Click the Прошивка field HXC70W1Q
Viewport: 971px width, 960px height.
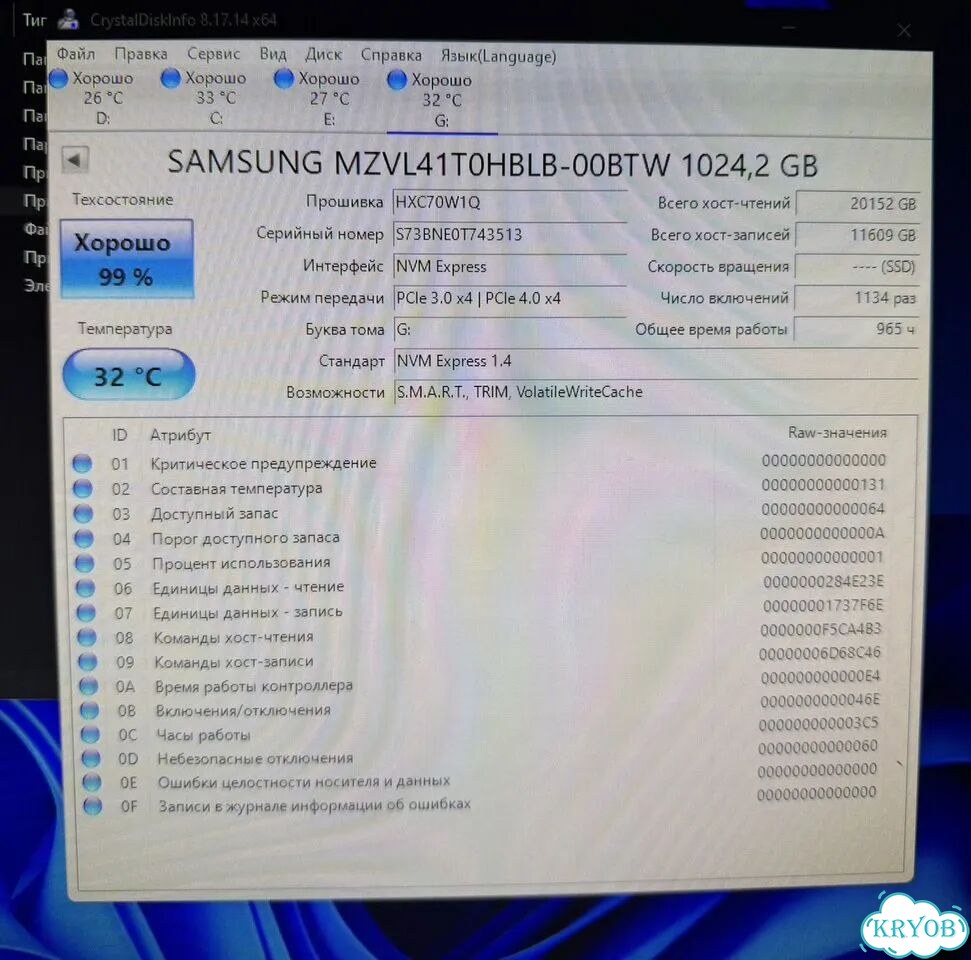(510, 202)
